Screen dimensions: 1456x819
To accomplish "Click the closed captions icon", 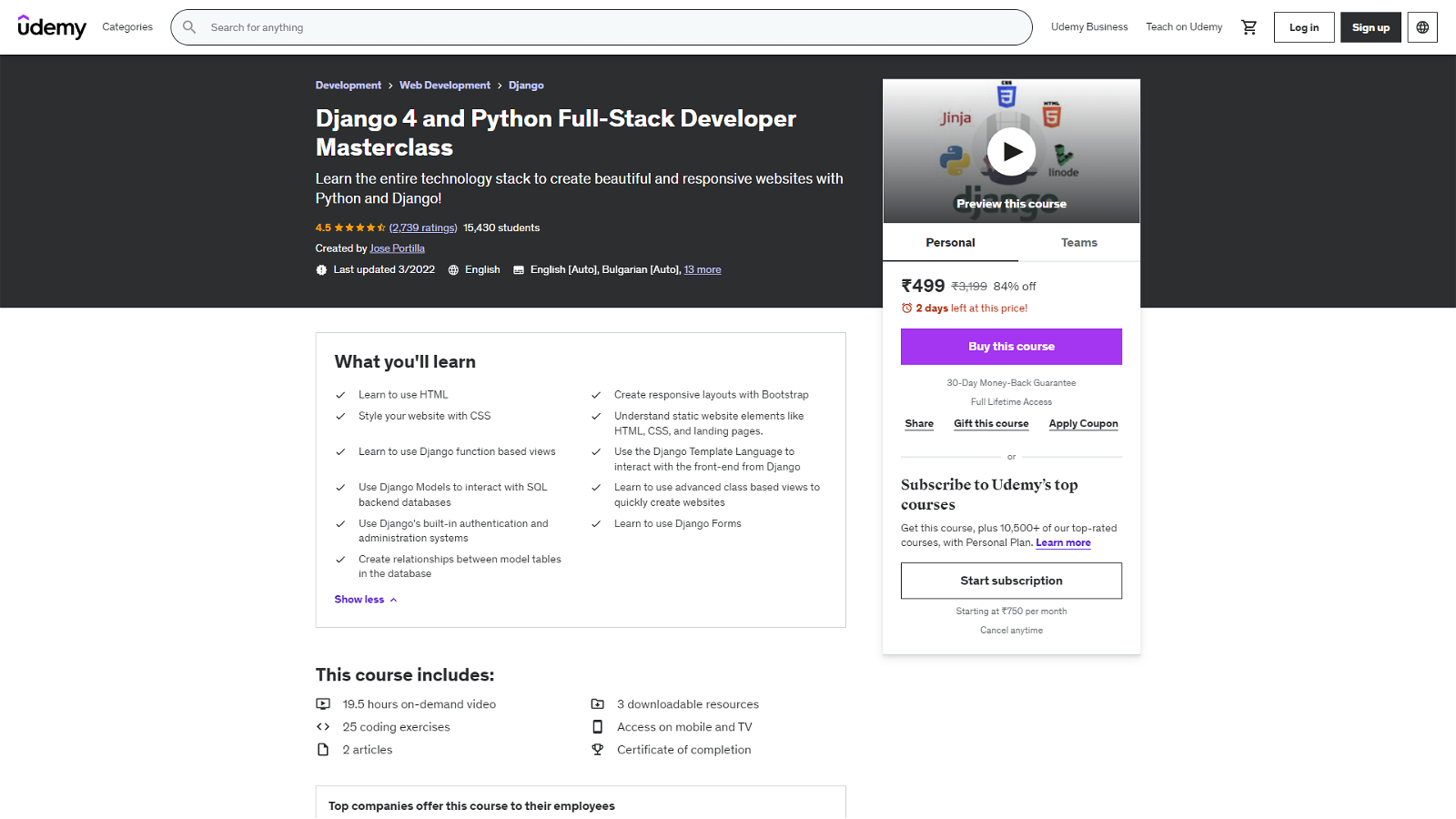I will (x=519, y=270).
